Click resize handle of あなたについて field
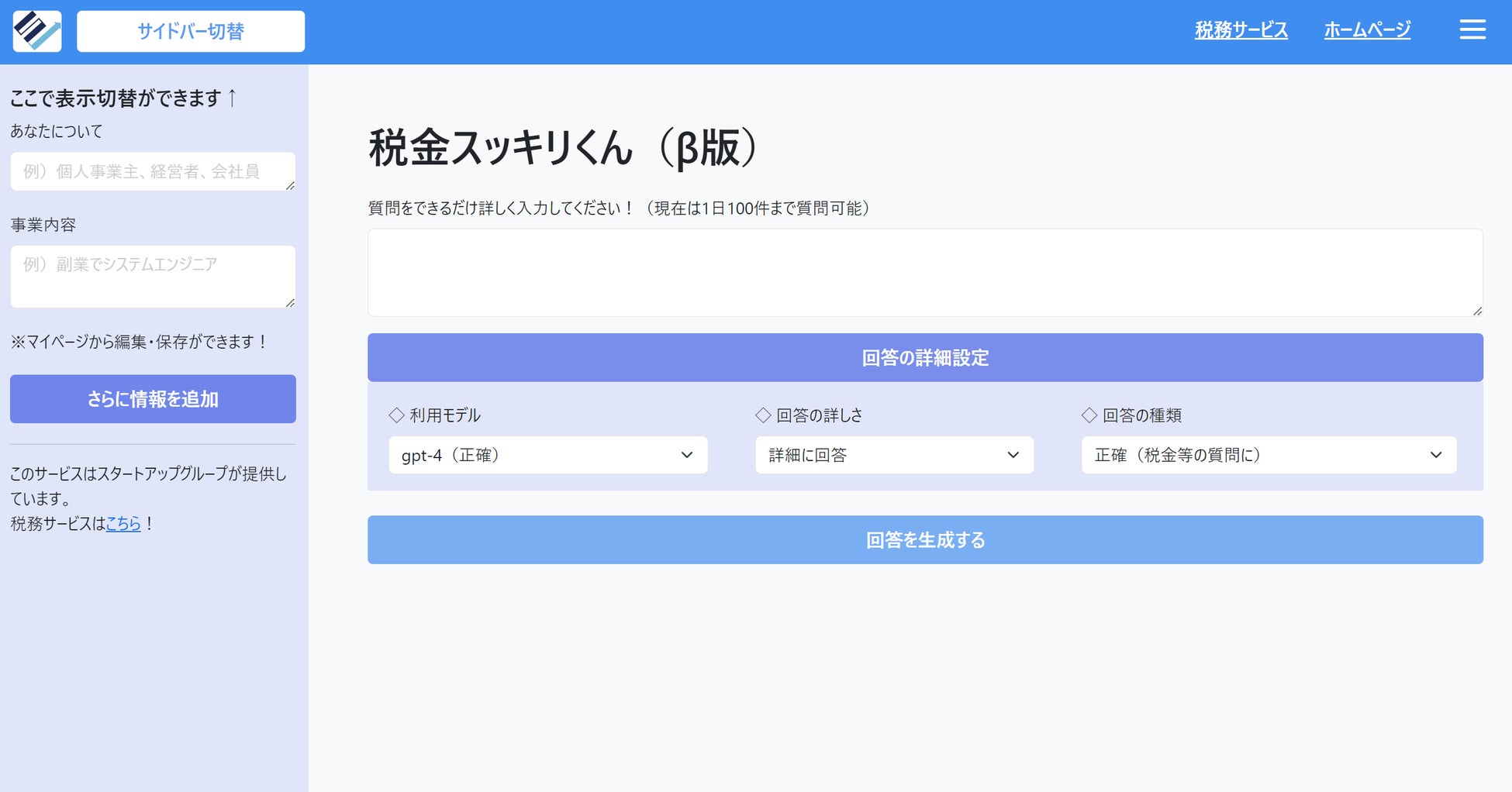The width and height of the screenshot is (1512, 792). coord(290,185)
